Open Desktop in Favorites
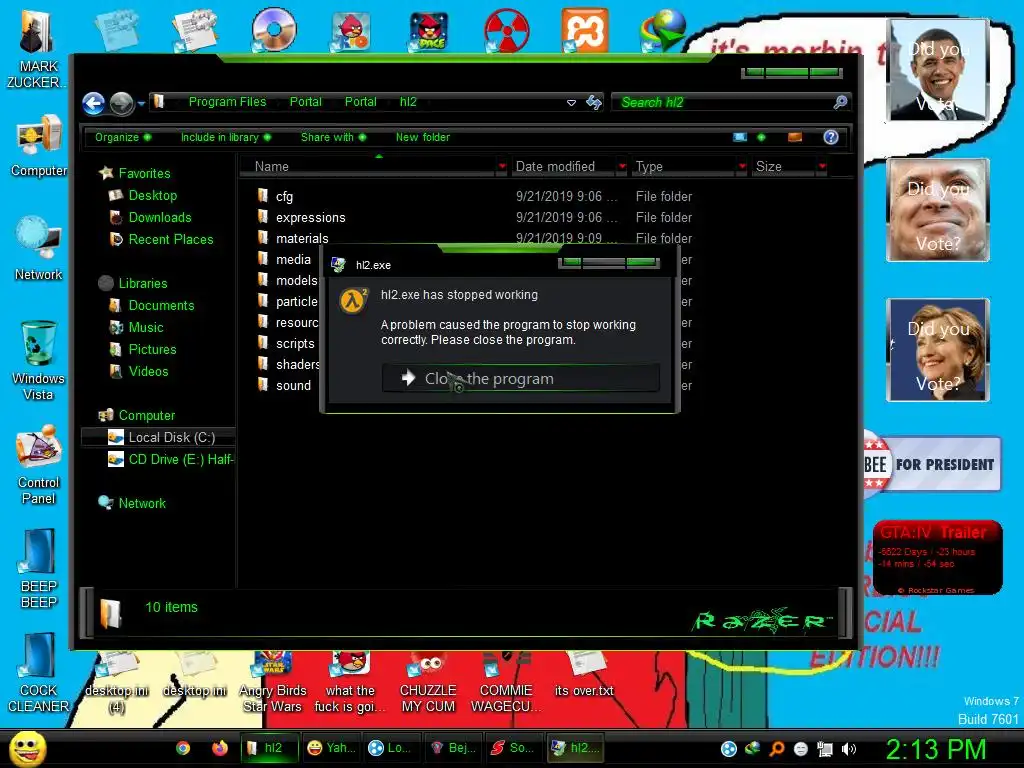Viewport: 1024px width, 768px height. pyautogui.click(x=152, y=195)
